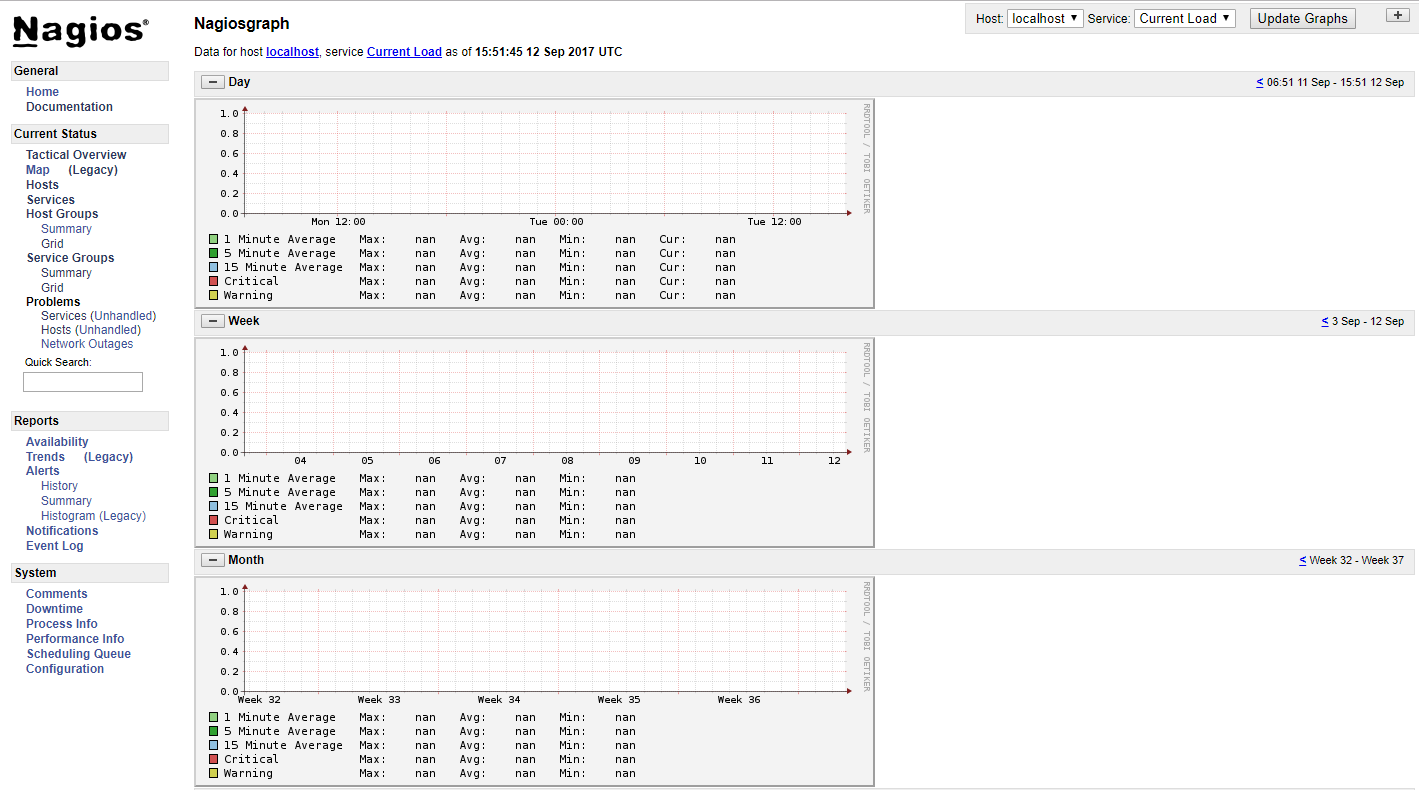Open Host Groups Summary
Viewport: 1419px width, 790px height.
[66, 229]
